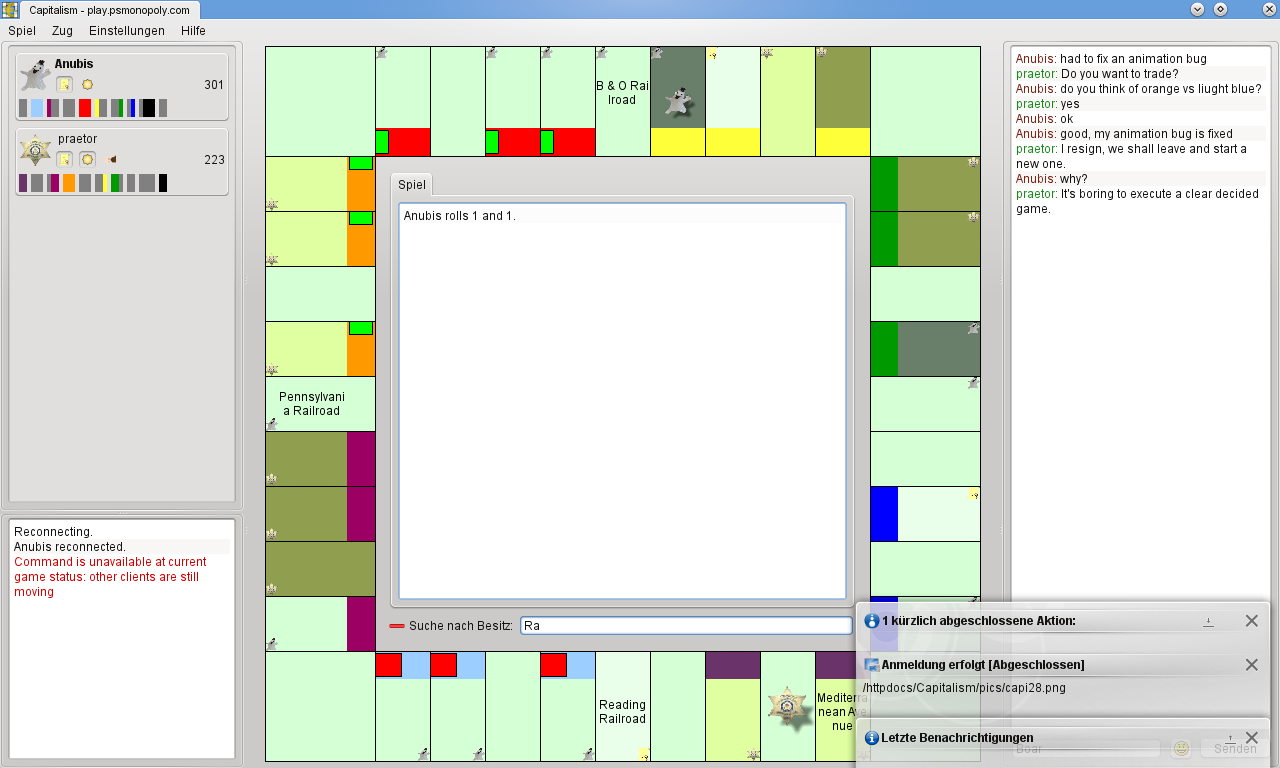Click praetor's sheriff star avatar in player list
The image size is (1280, 768).
(x=36, y=150)
